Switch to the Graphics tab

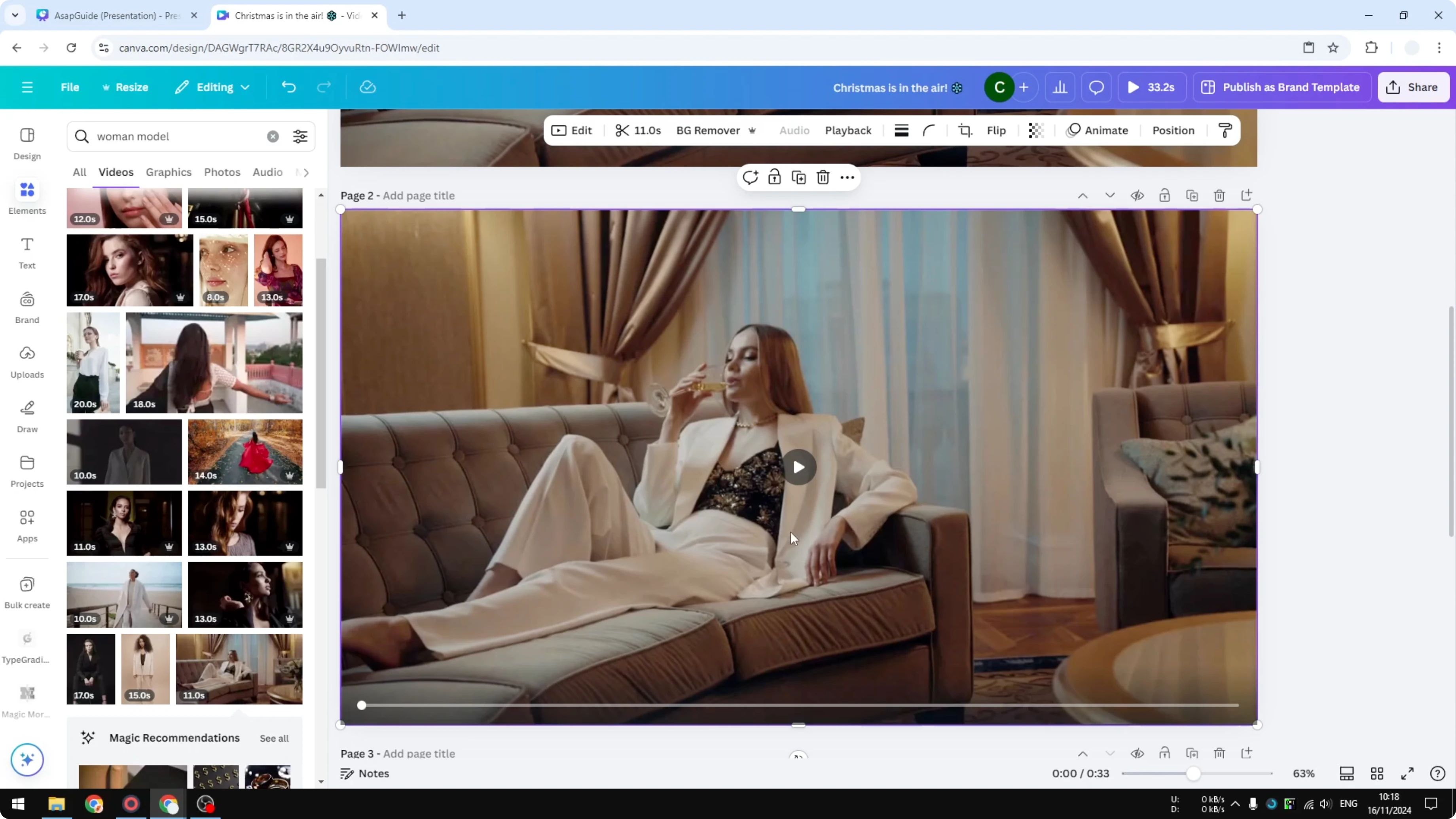coord(168,173)
